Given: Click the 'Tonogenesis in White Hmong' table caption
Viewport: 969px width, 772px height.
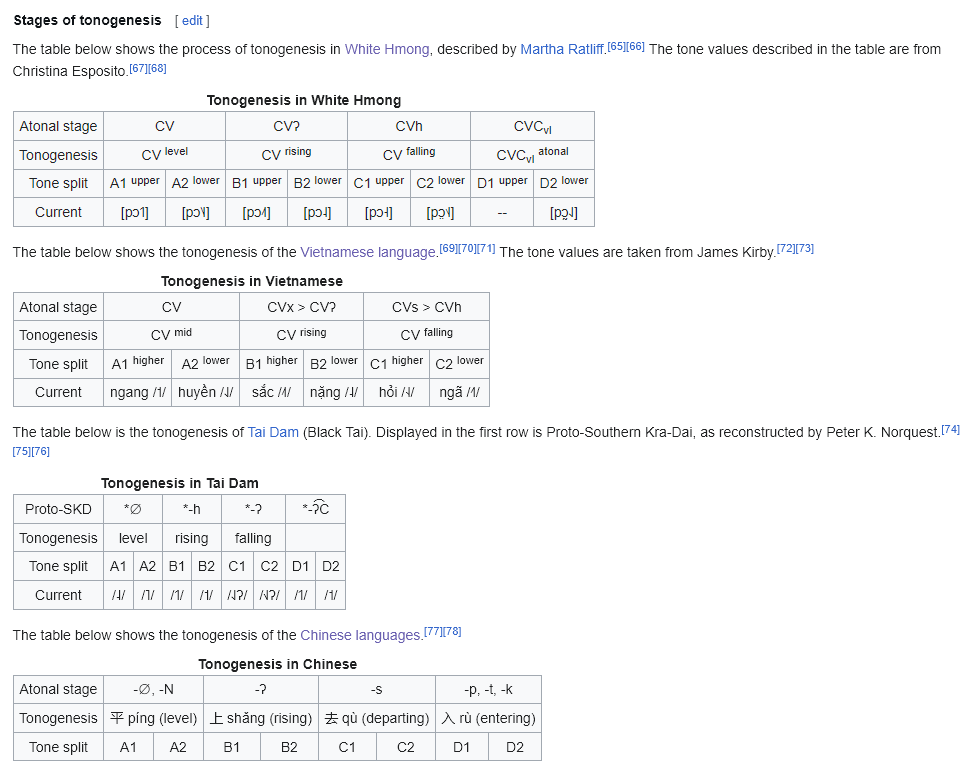Looking at the screenshot, I should [x=303, y=100].
